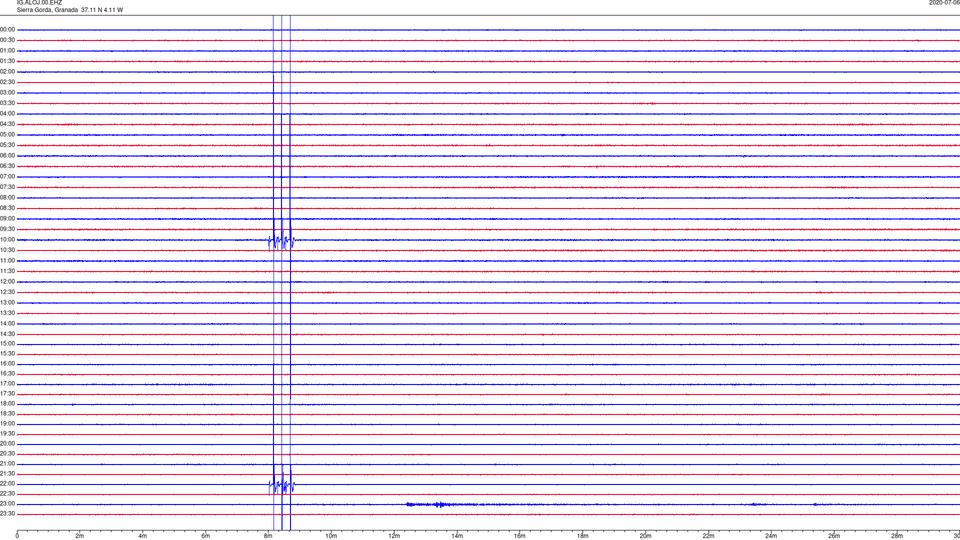960x540 pixels.
Task: Click the 08:00 row label
Action: click(x=7, y=198)
